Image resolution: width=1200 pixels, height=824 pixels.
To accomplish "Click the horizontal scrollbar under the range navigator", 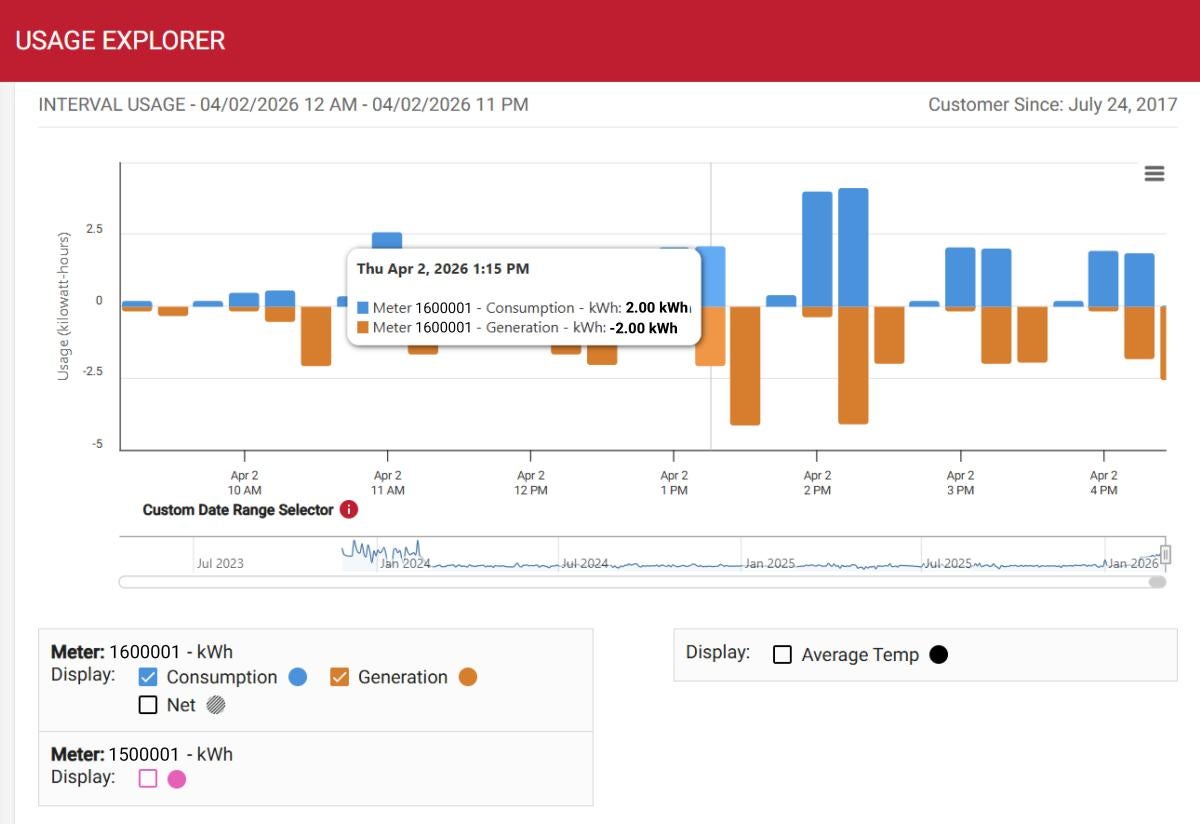I will coord(640,582).
